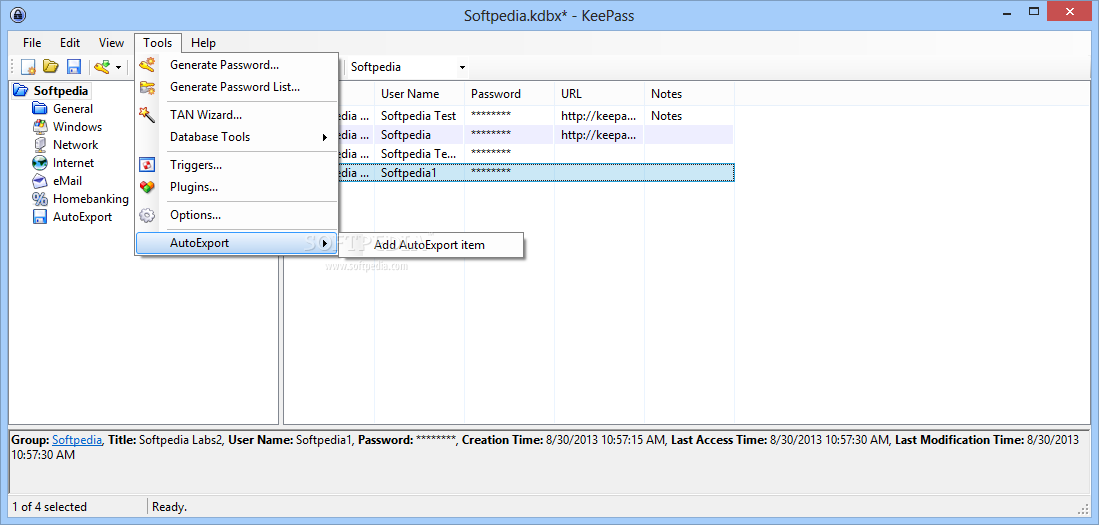
Task: Select the eMail group
Action: pyautogui.click(x=67, y=181)
